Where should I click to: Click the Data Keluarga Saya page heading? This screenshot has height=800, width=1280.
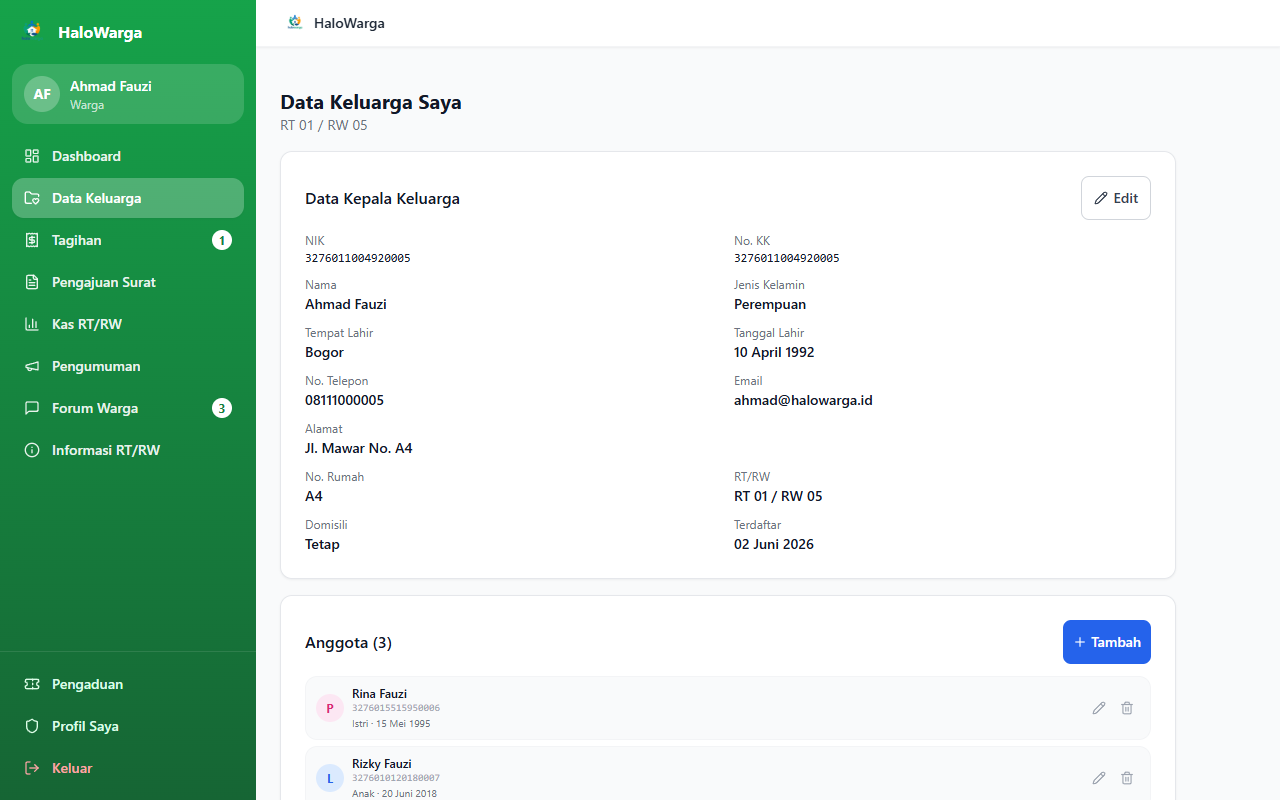371,102
